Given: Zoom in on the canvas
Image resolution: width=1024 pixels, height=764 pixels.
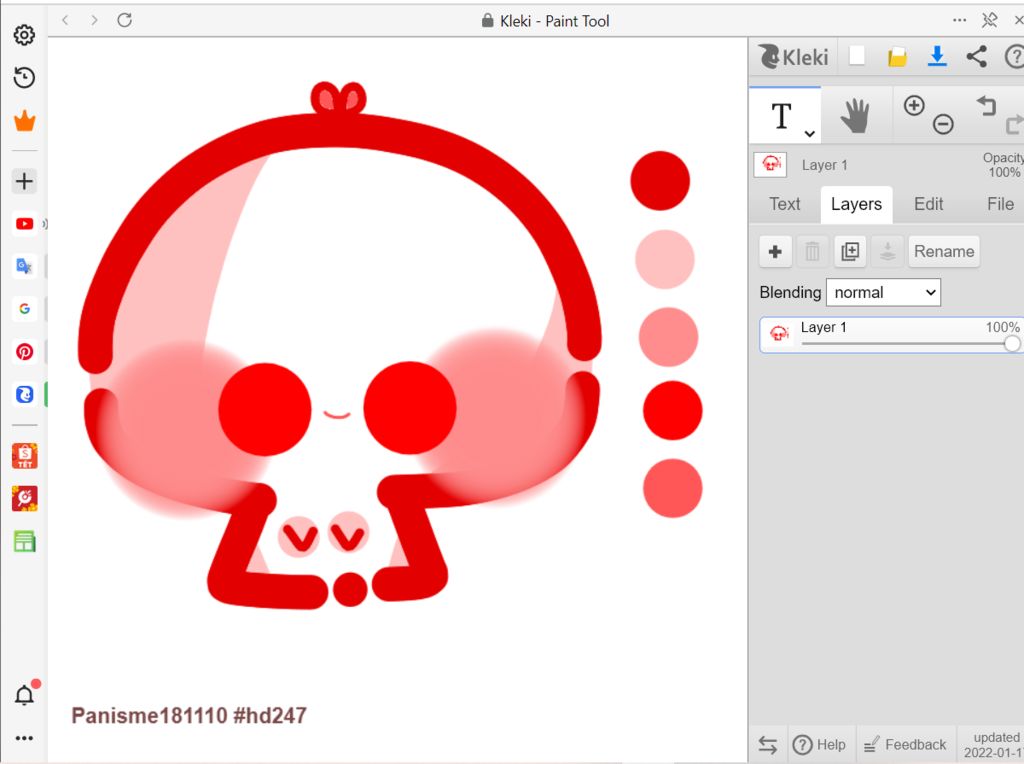Looking at the screenshot, I should point(914,105).
